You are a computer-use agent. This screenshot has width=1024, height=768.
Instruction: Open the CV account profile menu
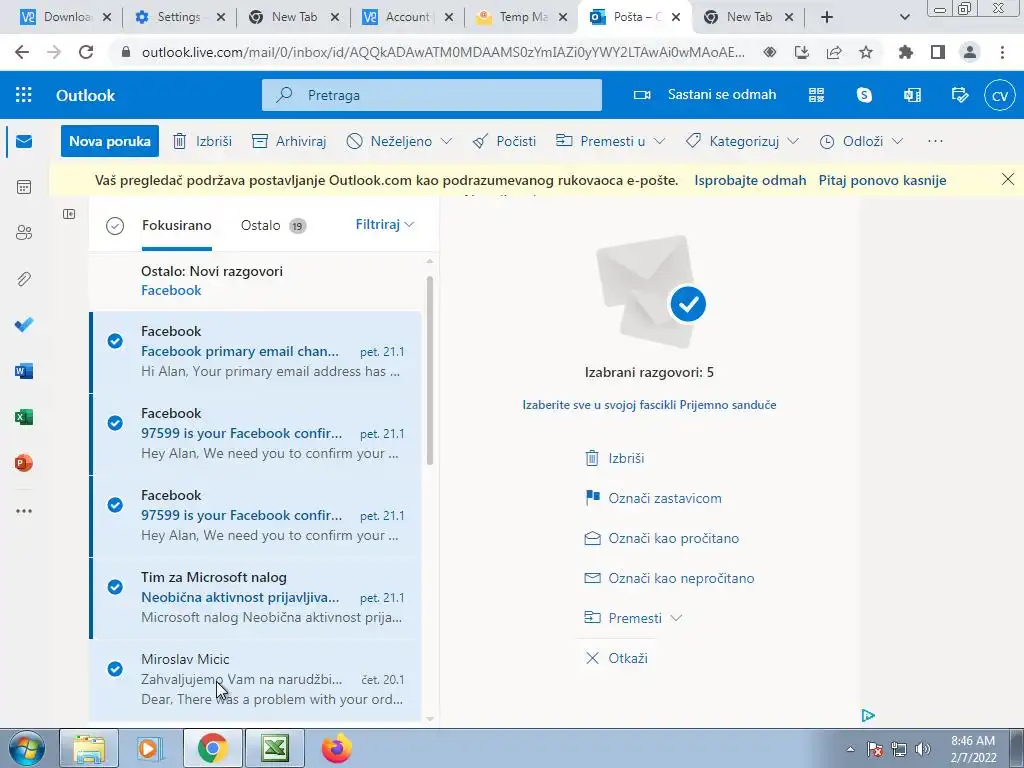[x=1000, y=95]
